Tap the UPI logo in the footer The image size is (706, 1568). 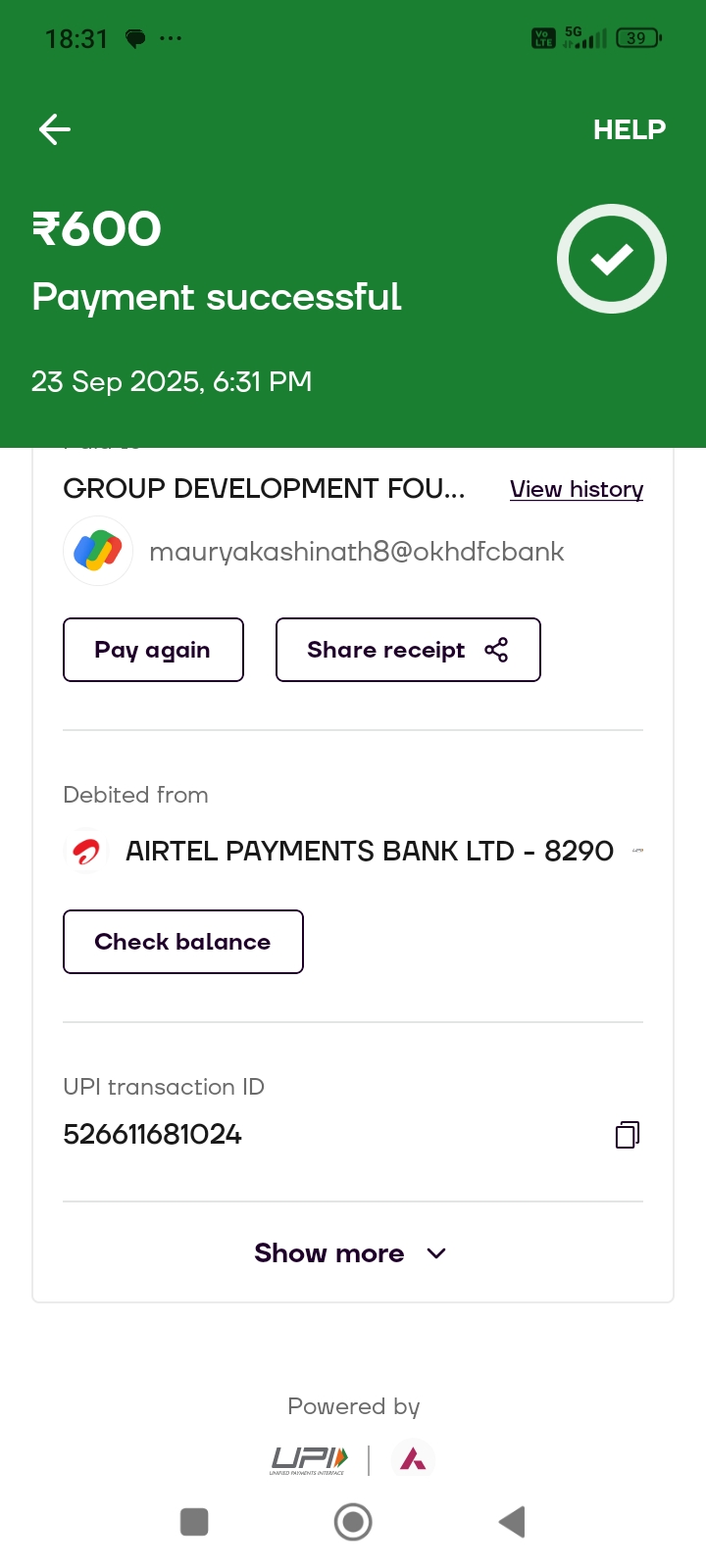click(x=309, y=1460)
